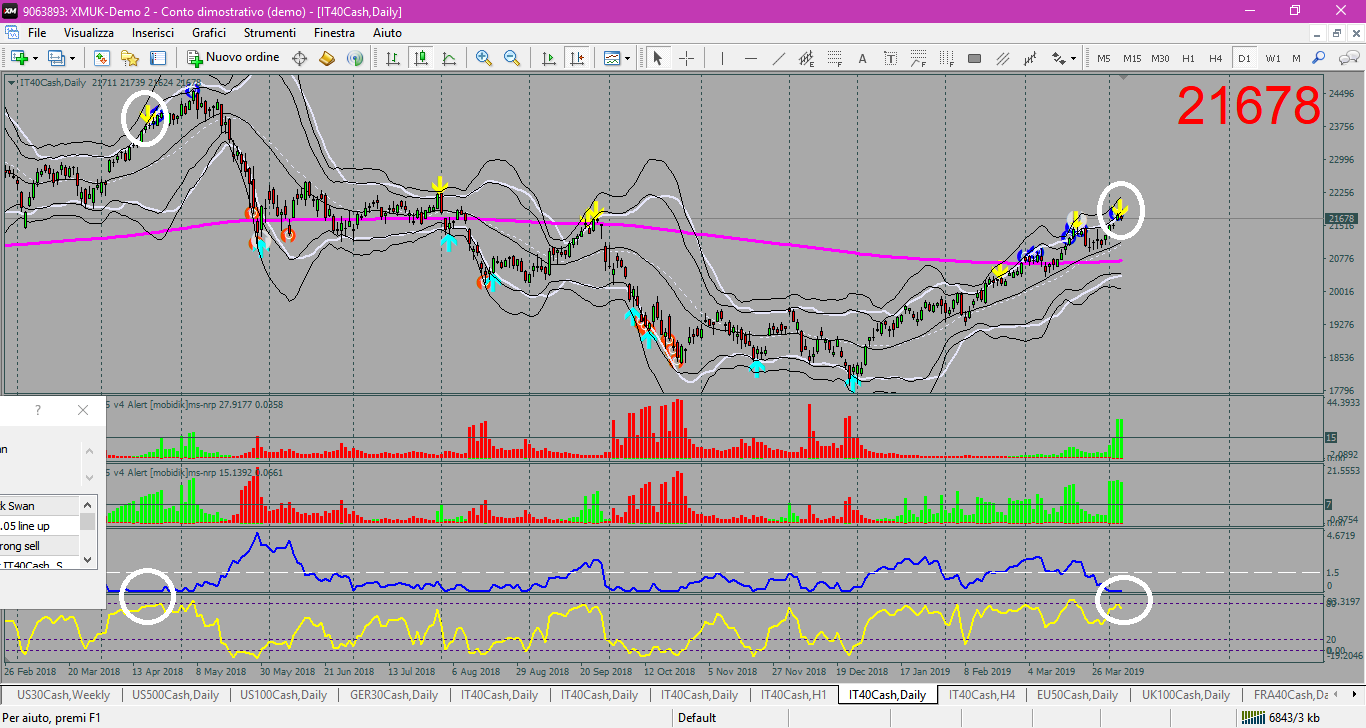Zoom in on the chart
Image resolution: width=1366 pixels, height=728 pixels.
484,58
